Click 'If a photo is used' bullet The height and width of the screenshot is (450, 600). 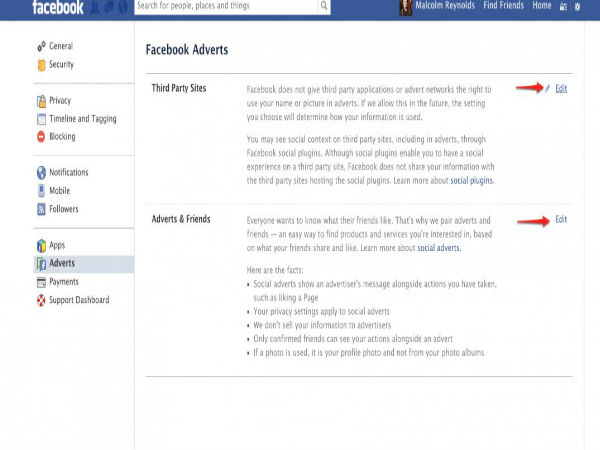pos(368,353)
